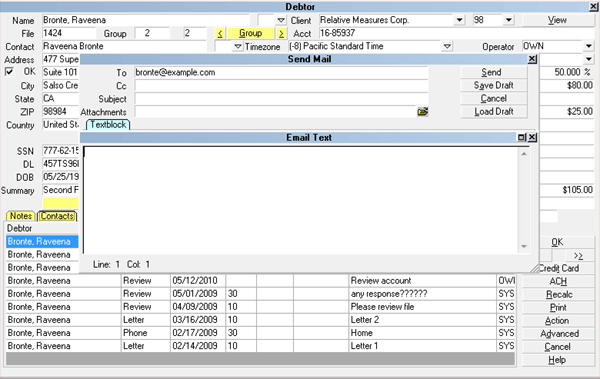Click the Save Draft button
The image size is (600, 379).
[494, 85]
